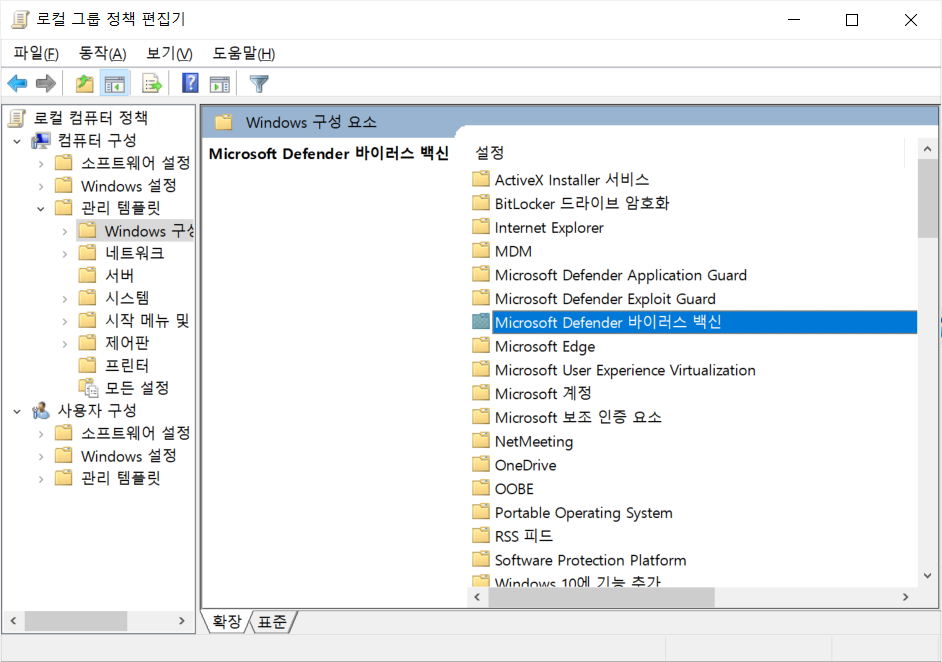Click the list pane right scroll arrow
Screen dimensions: 942x662
coord(905,597)
